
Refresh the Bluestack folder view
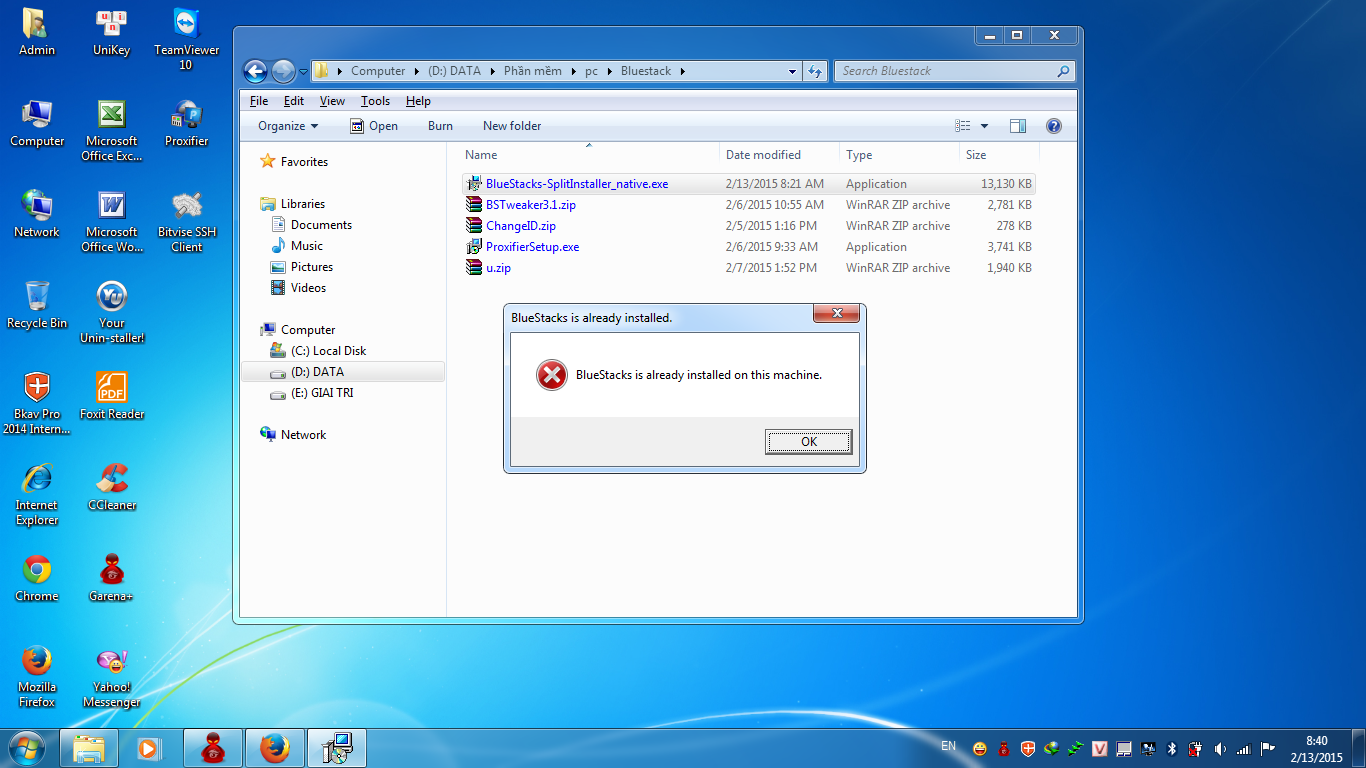pos(815,71)
